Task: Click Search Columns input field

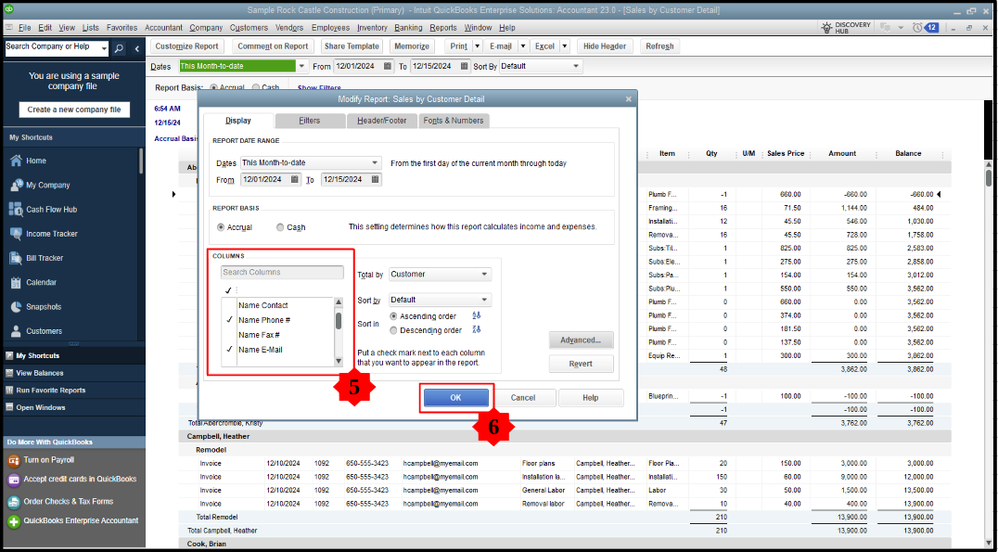Action: pos(282,272)
